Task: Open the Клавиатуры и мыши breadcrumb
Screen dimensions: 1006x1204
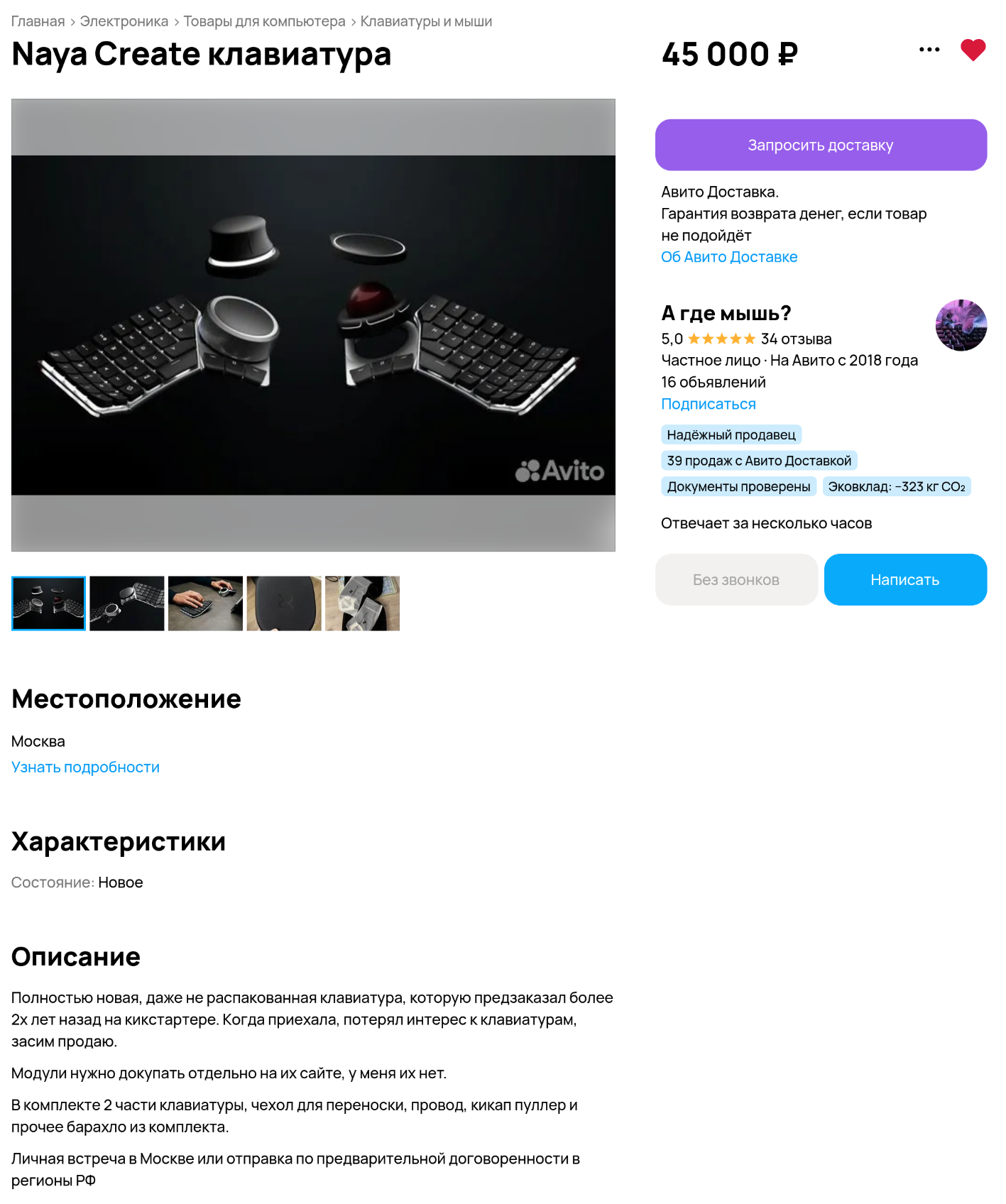Action: coord(426,21)
